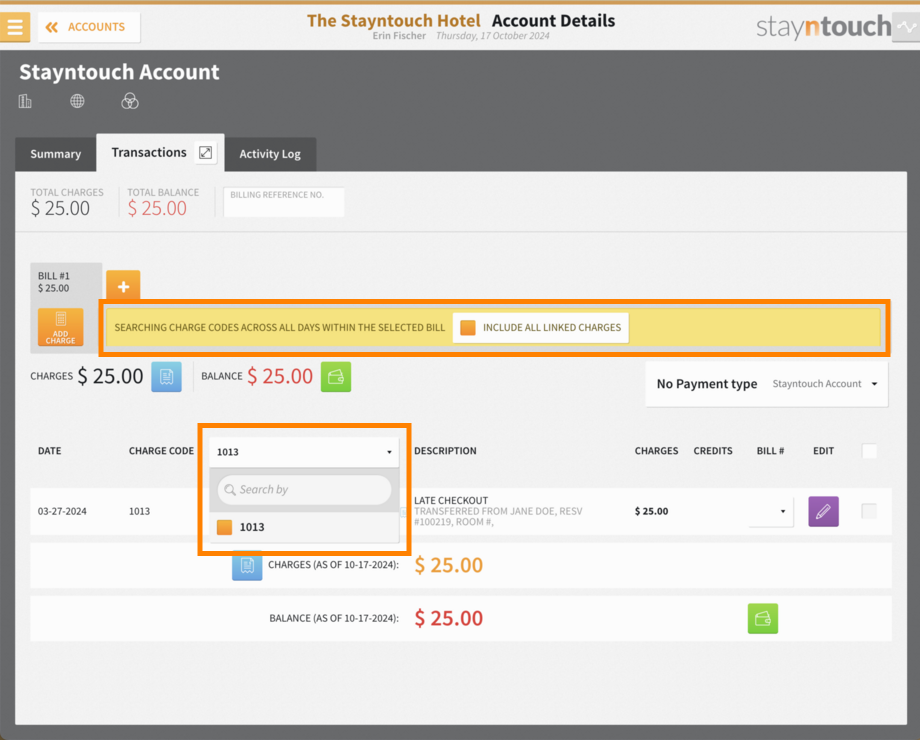Select the Late Checkout row checkbox
920x740 pixels.
pyautogui.click(x=869, y=511)
